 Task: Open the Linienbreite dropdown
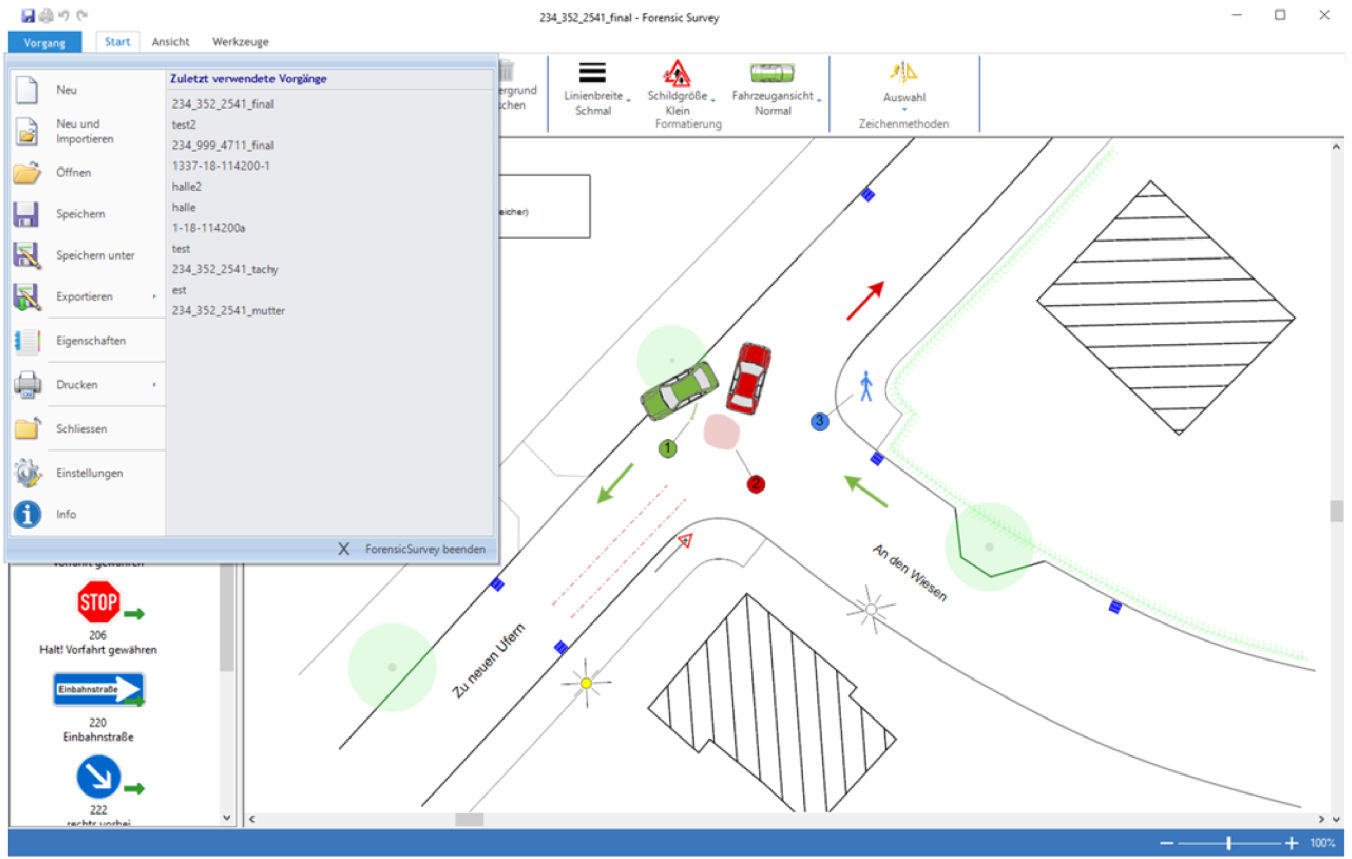point(593,96)
